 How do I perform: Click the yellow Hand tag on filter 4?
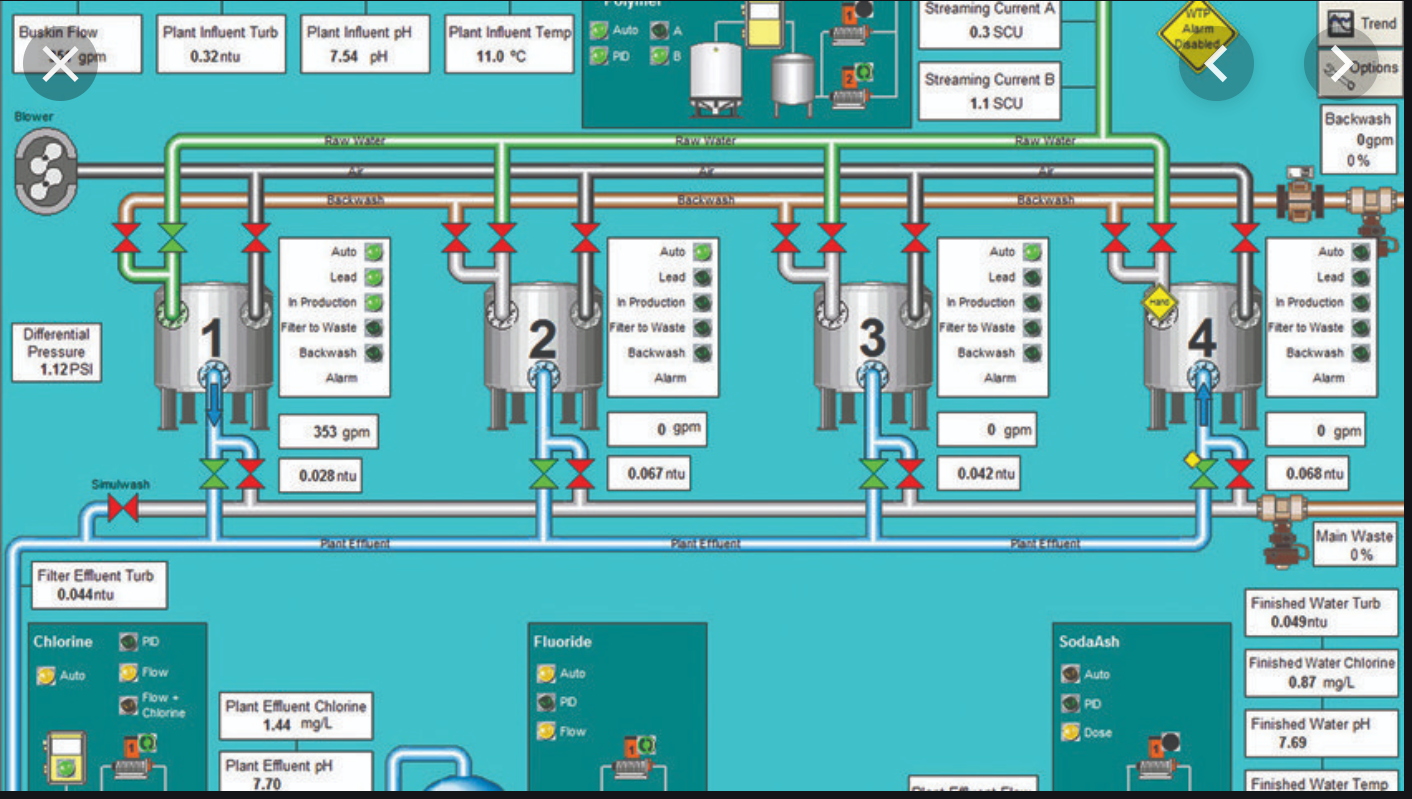[x=1159, y=301]
